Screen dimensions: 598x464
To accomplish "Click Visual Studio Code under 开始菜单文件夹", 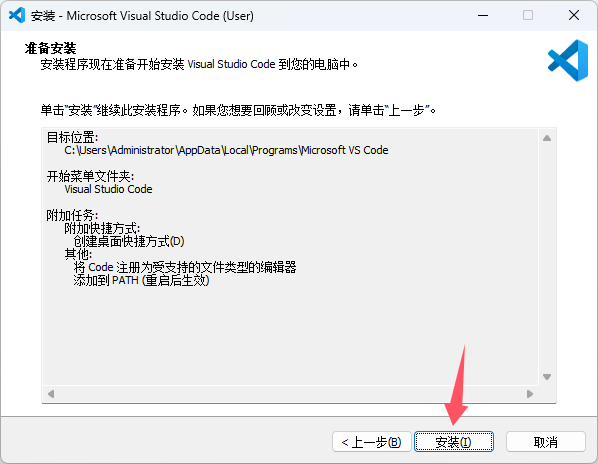I will pos(108,189).
